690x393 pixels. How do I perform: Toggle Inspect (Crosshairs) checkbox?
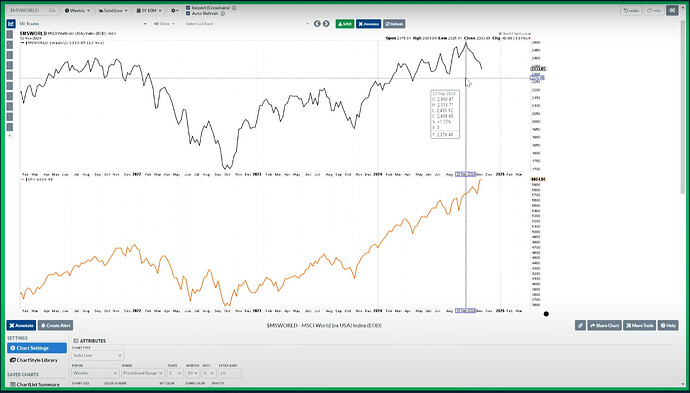click(188, 8)
